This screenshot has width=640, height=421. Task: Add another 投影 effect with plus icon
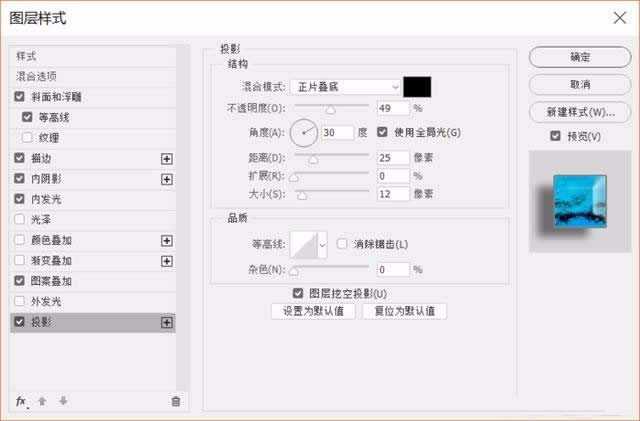(x=167, y=322)
